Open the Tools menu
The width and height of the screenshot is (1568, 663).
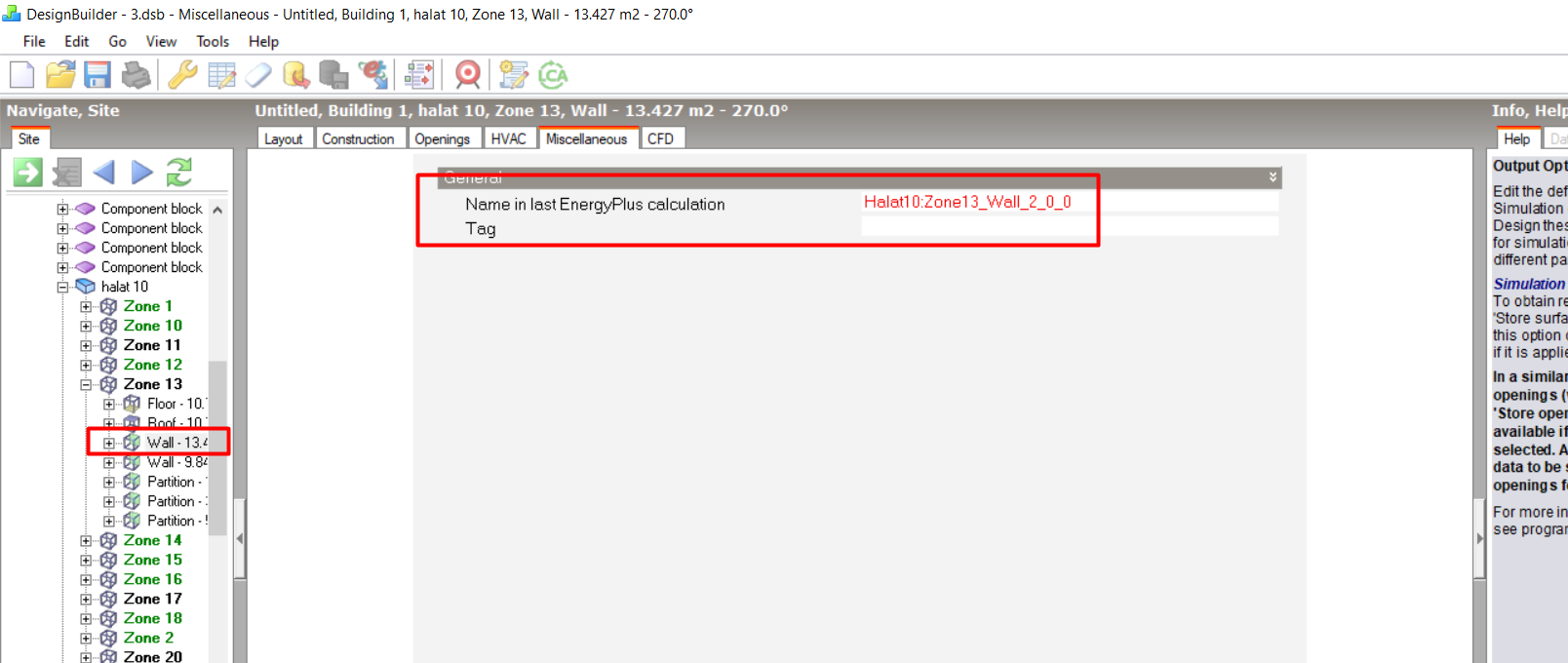[x=213, y=41]
